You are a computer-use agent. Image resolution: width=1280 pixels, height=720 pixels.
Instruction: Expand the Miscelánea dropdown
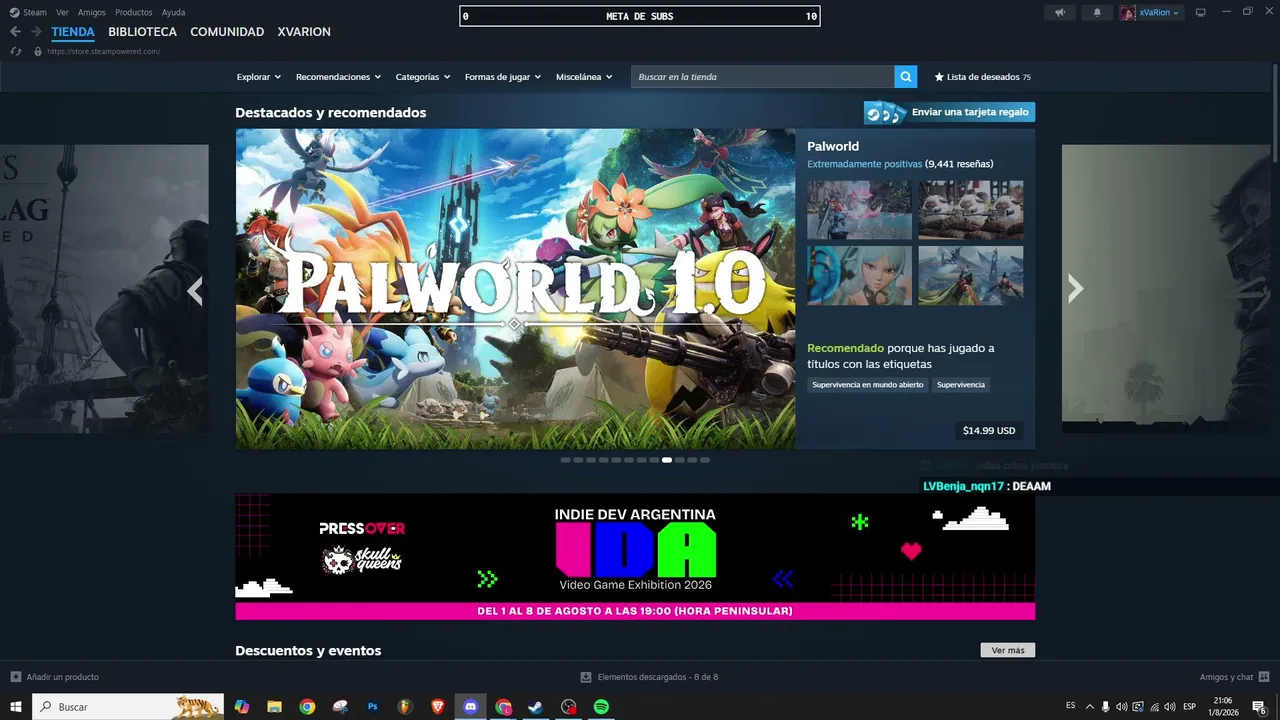(584, 77)
